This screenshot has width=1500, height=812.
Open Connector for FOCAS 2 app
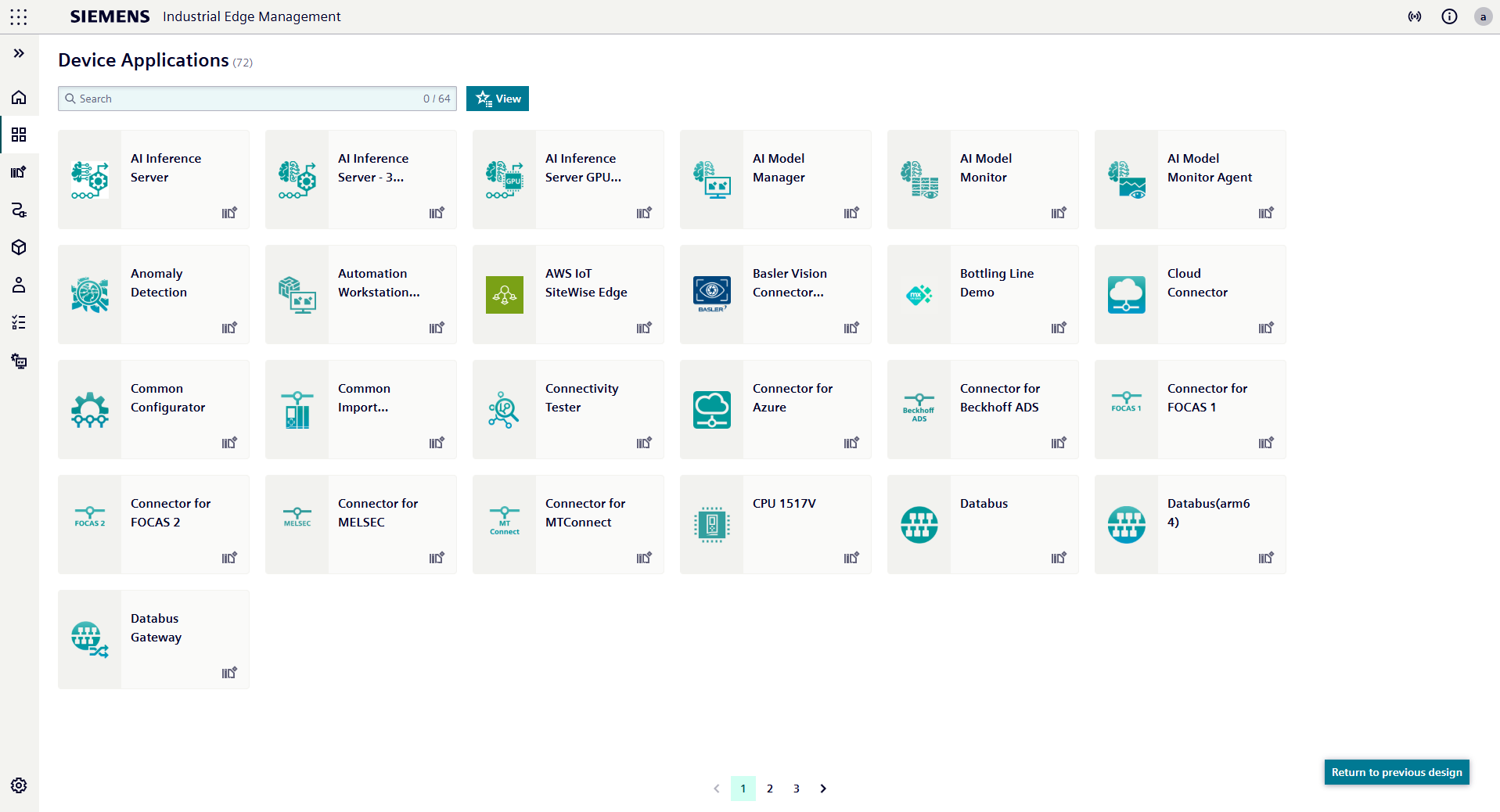click(153, 524)
